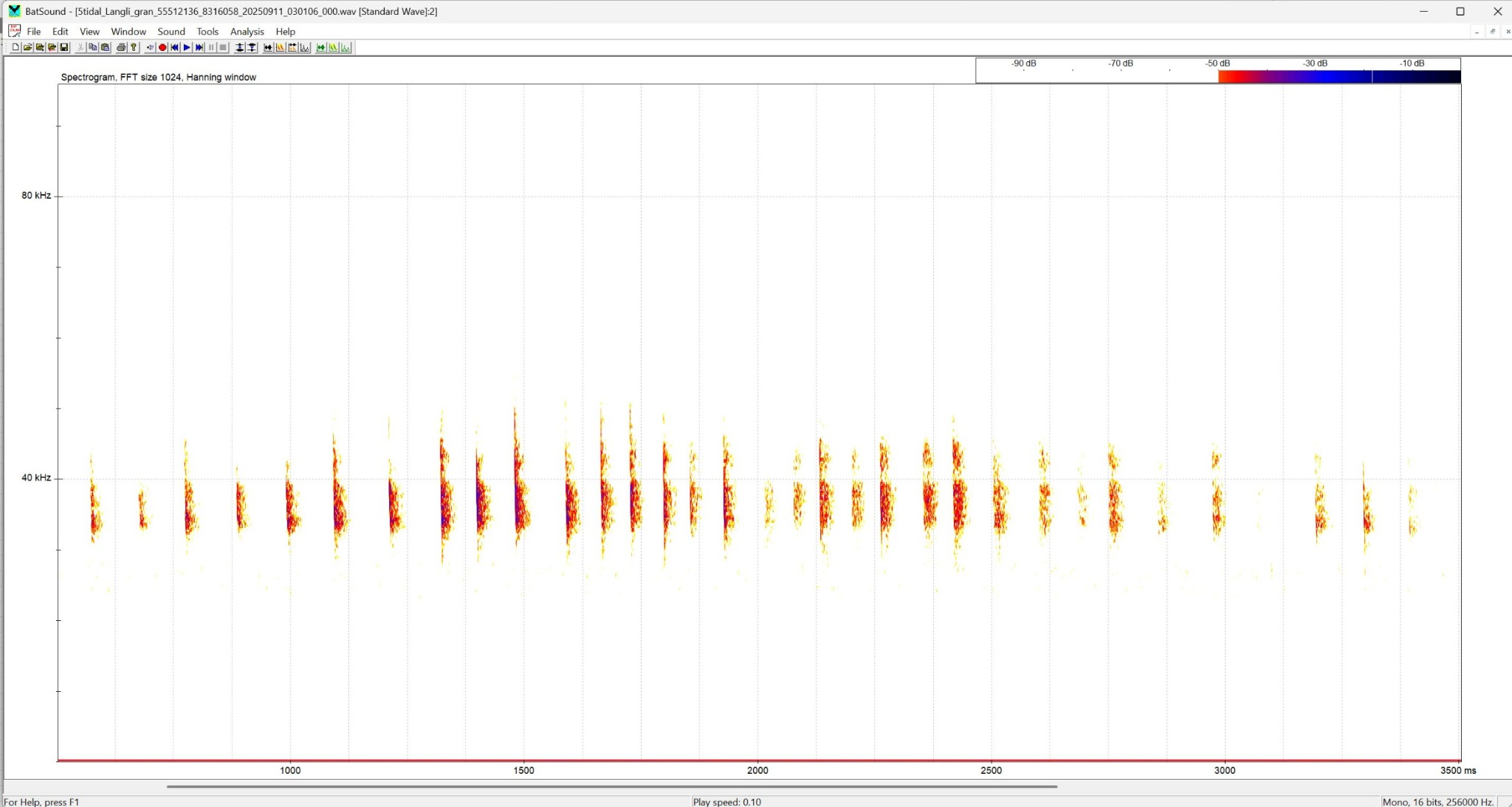Click the New file toolbar icon
Viewport: 1512px width, 807px height.
coord(16,47)
